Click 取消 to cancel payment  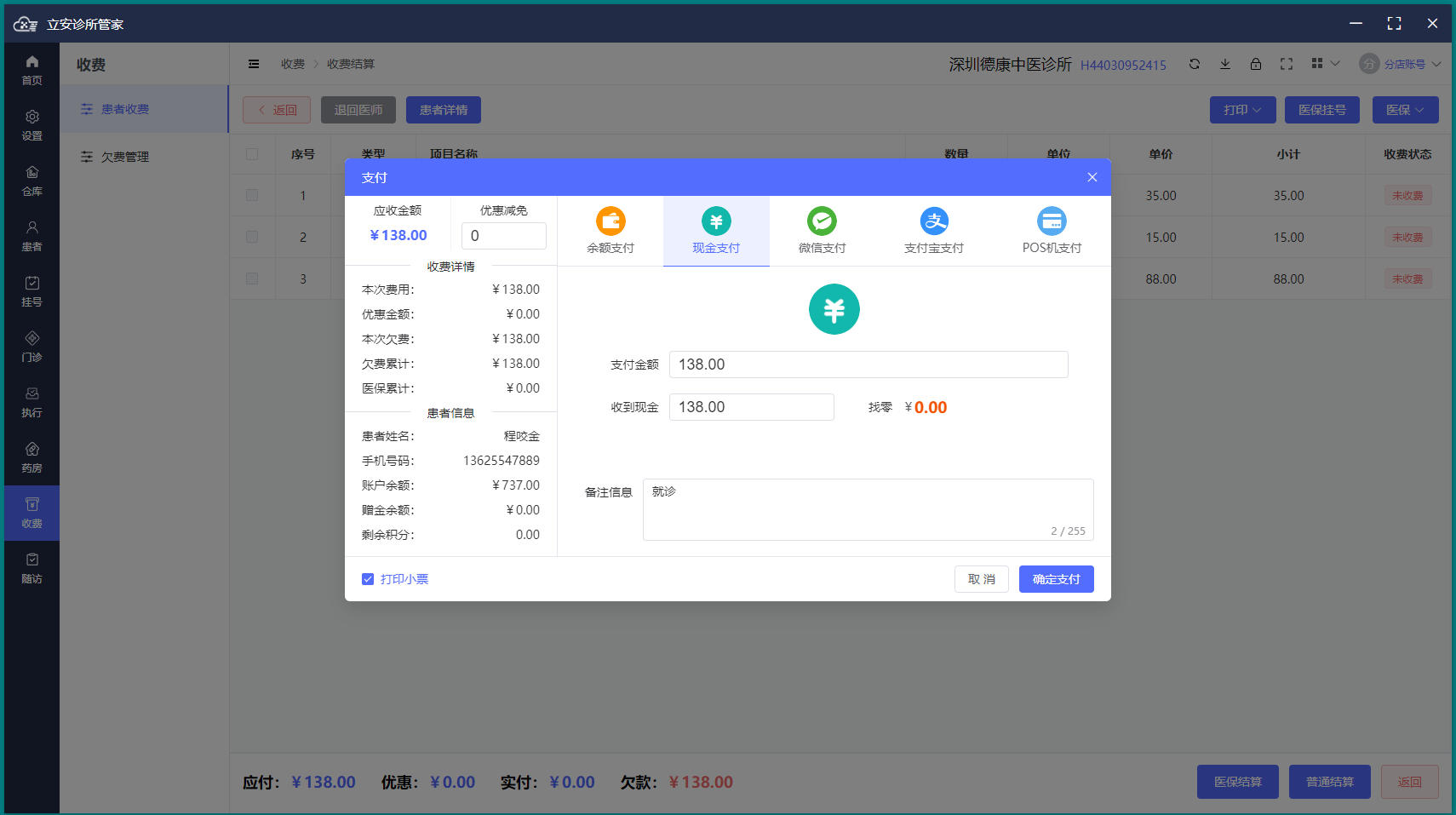(x=982, y=579)
